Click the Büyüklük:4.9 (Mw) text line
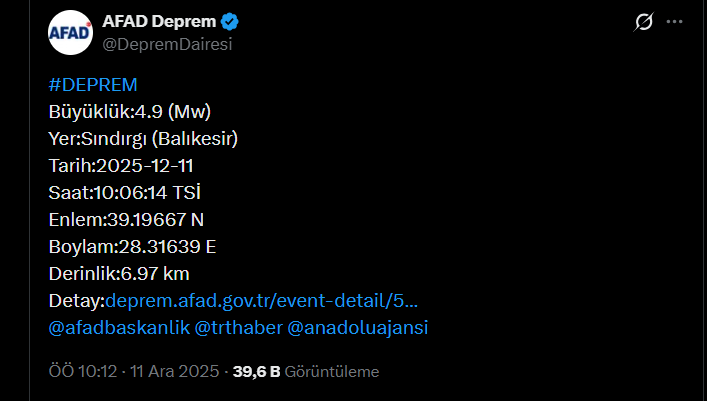 tap(129, 111)
